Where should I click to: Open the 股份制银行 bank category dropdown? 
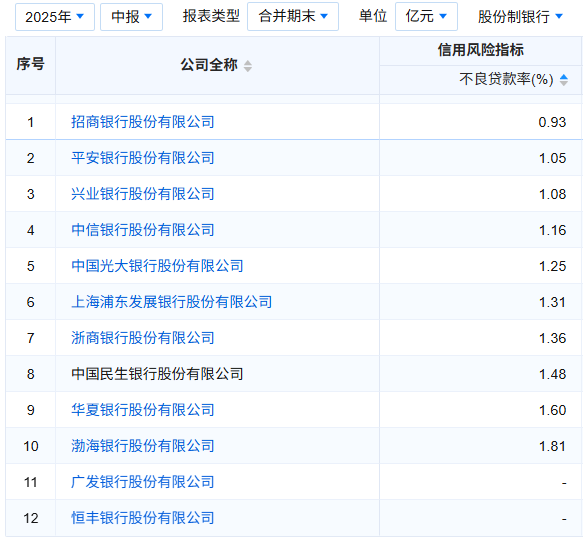click(521, 17)
